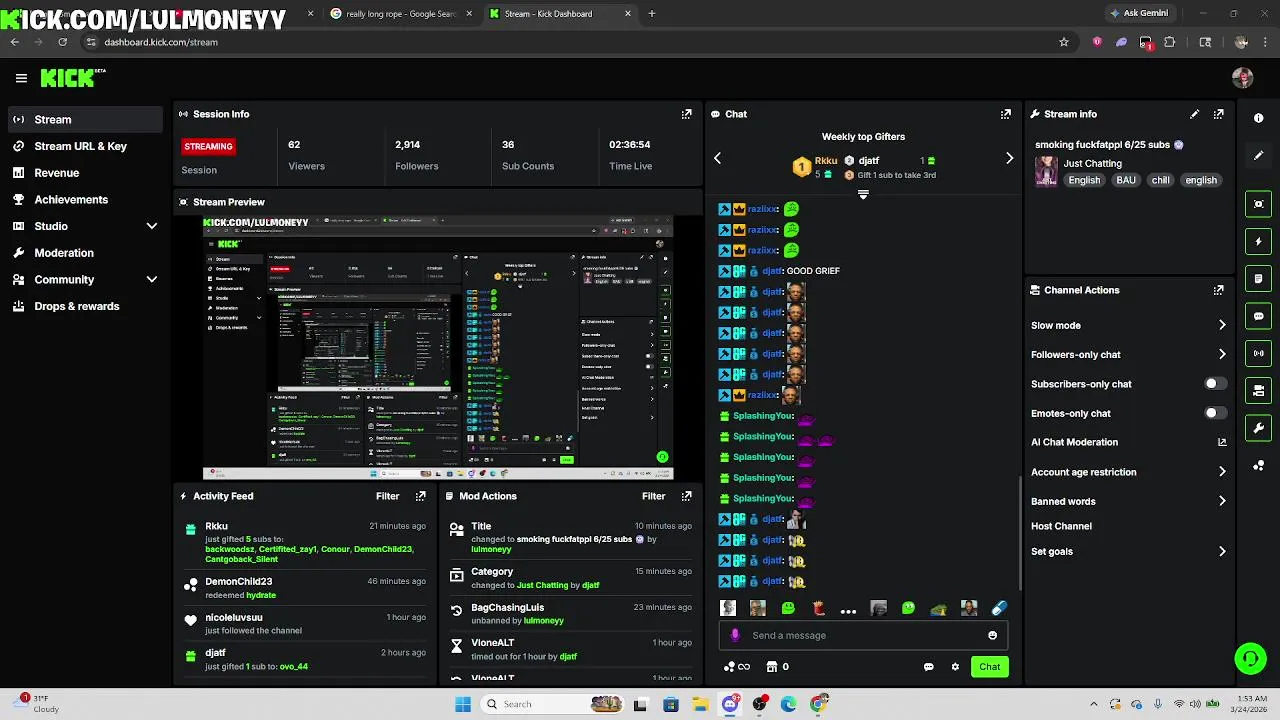Click the Stream Preview thumbnail
Viewport: 1280px width, 720px height.
(438, 348)
